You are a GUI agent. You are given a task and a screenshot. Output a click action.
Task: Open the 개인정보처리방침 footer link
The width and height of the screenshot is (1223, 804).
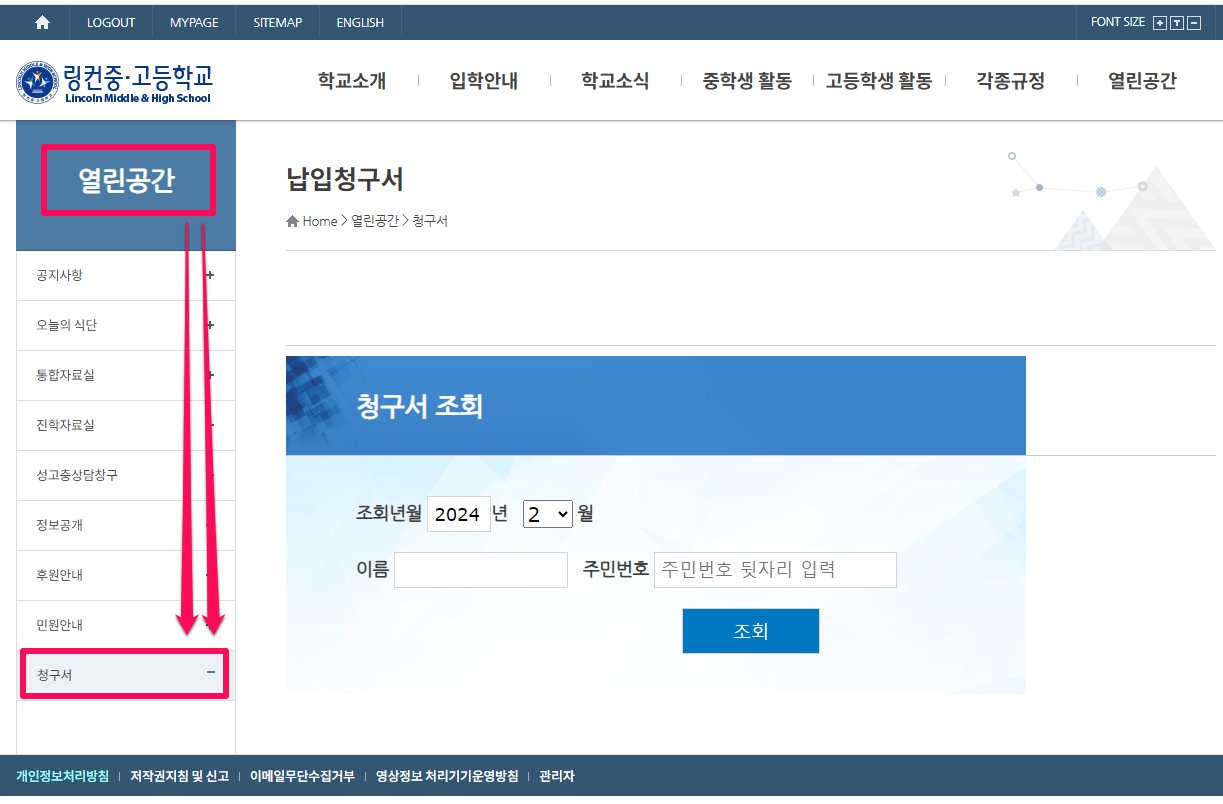click(x=62, y=776)
